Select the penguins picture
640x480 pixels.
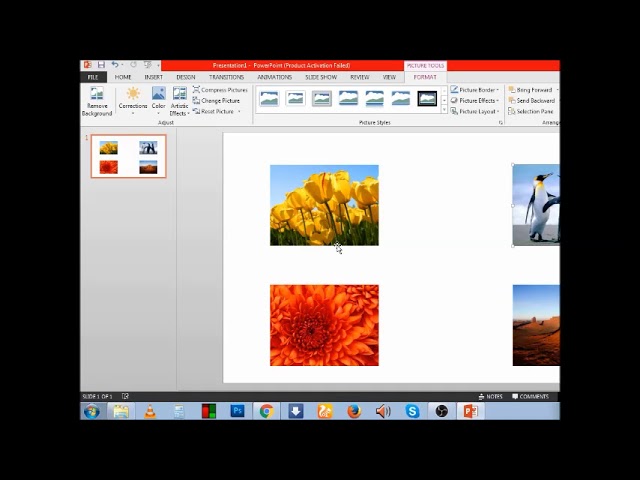pyautogui.click(x=536, y=205)
